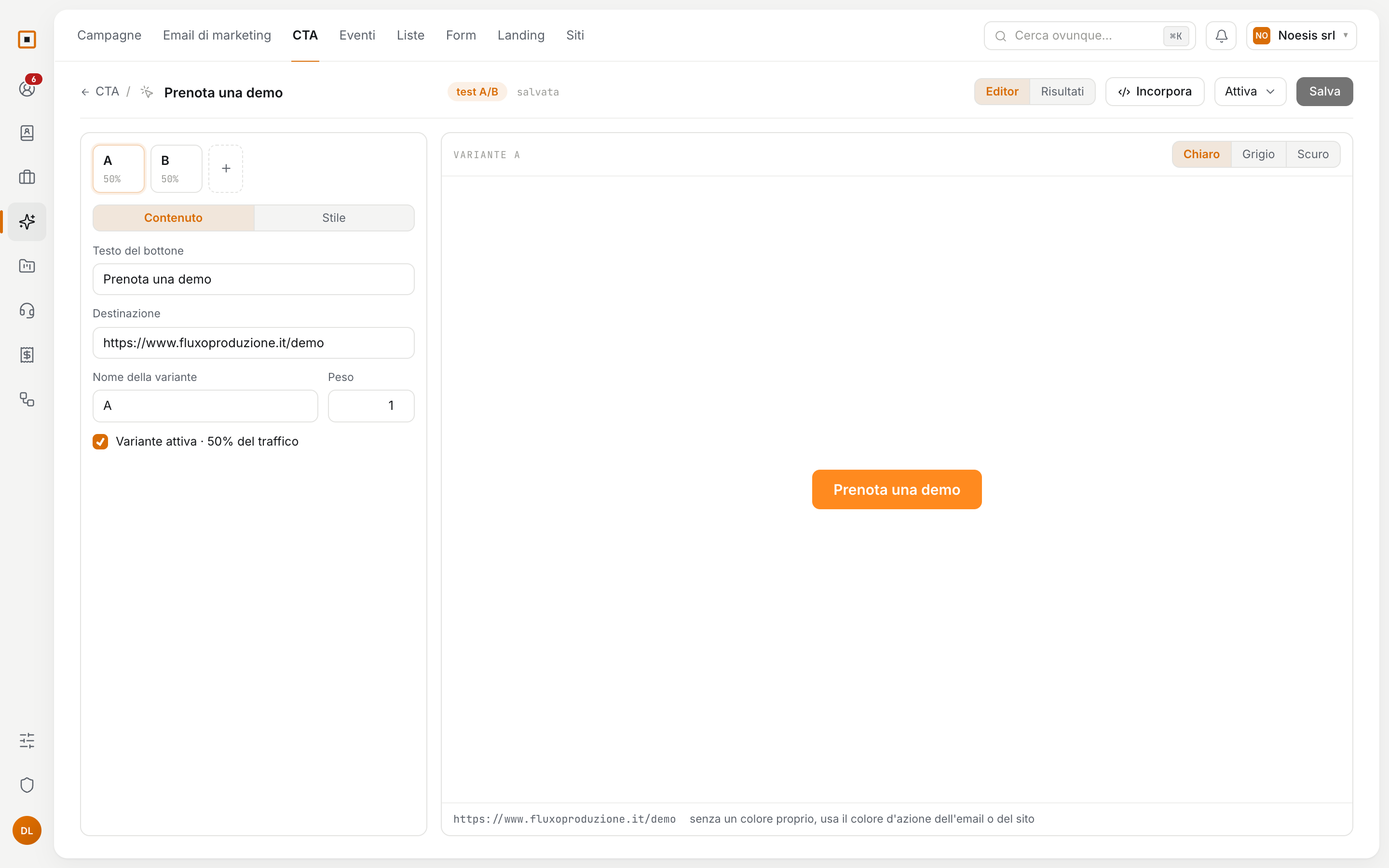Click the Peso number field
The image size is (1389, 868).
click(x=371, y=406)
